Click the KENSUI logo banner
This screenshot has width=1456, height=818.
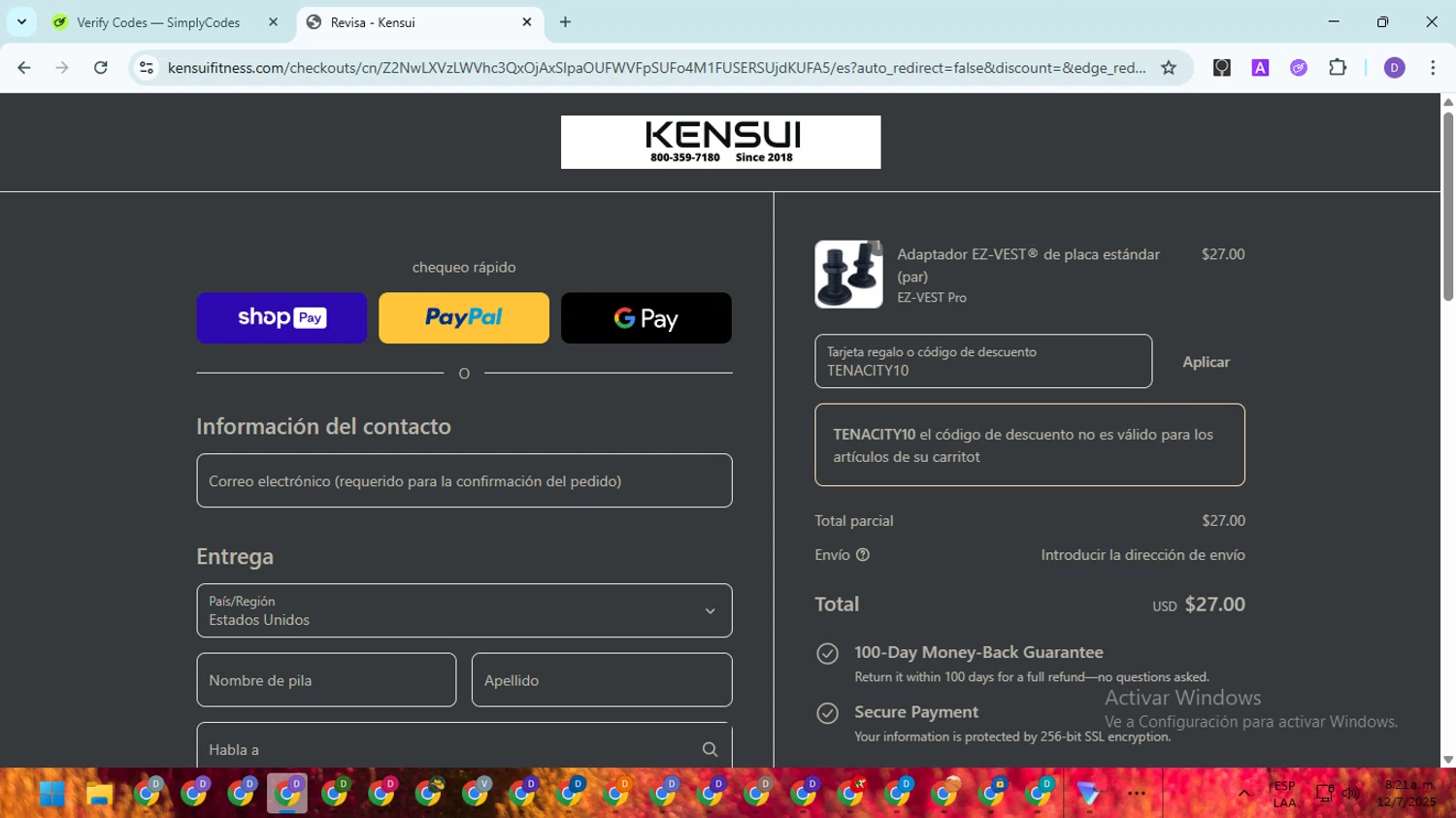pos(721,142)
